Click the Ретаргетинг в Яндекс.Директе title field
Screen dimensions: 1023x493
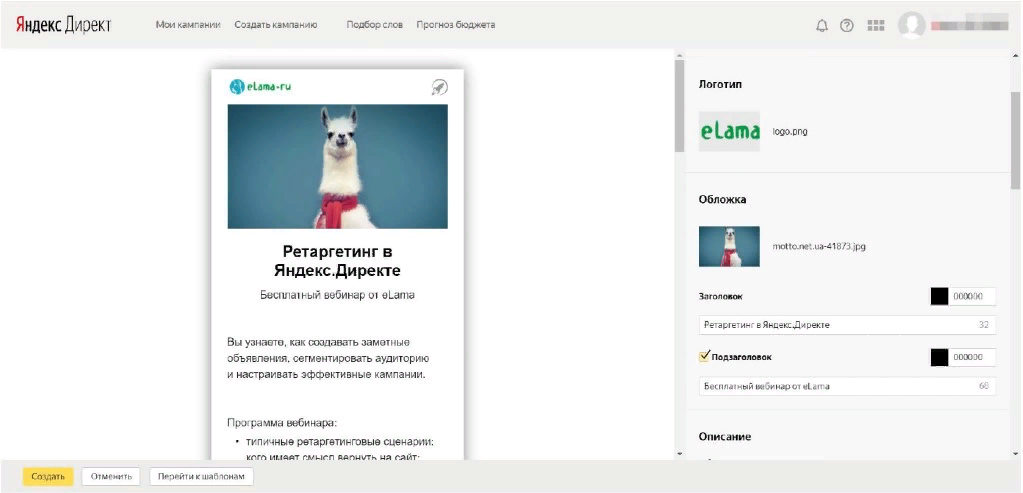847,325
